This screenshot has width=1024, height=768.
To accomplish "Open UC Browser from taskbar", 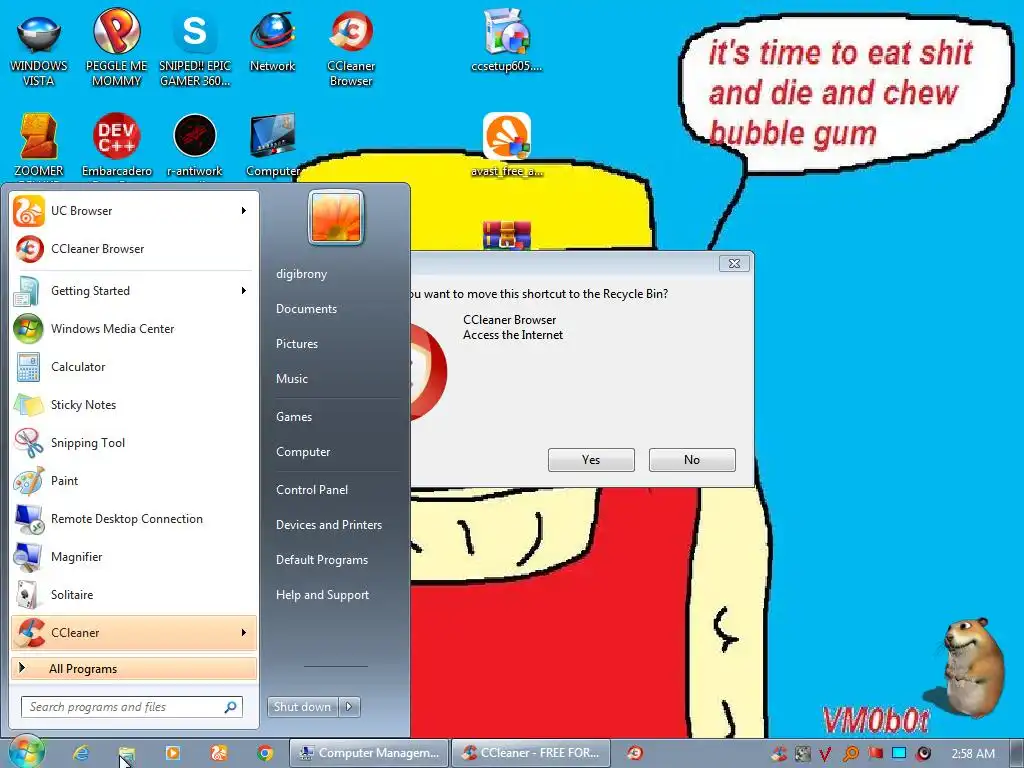I will coord(219,753).
